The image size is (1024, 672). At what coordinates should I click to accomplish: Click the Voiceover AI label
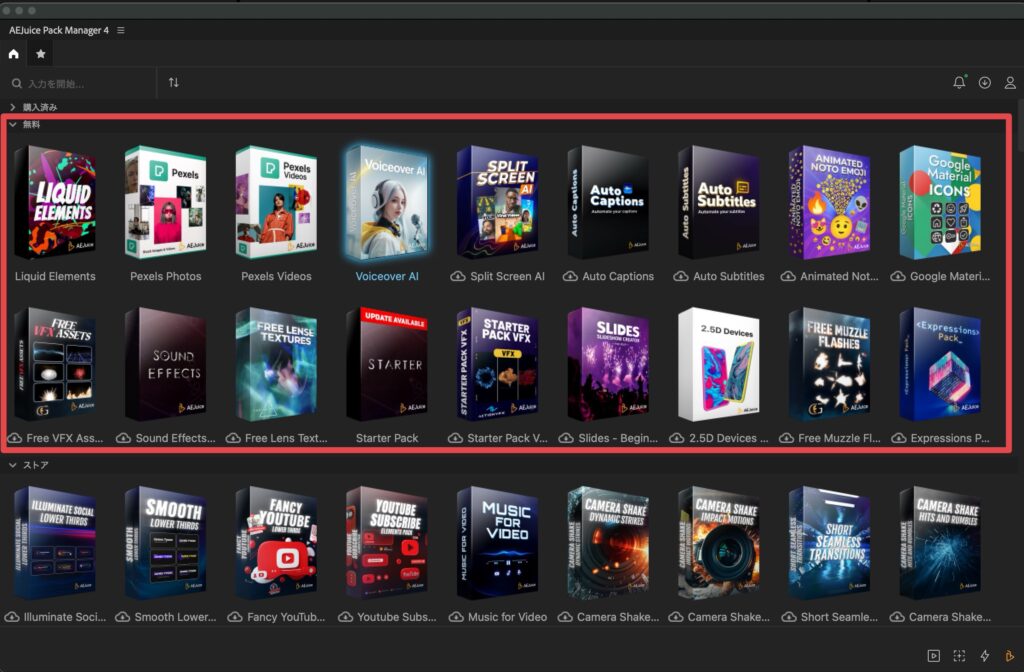387,276
